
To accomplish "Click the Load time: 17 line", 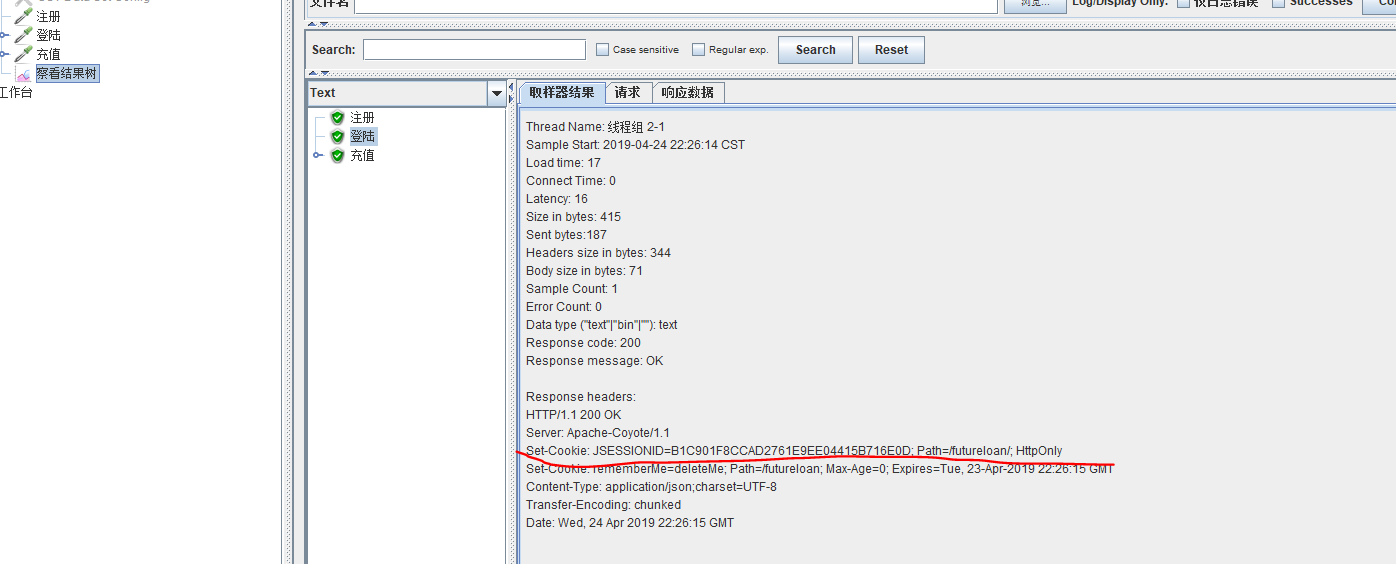I will [563, 163].
